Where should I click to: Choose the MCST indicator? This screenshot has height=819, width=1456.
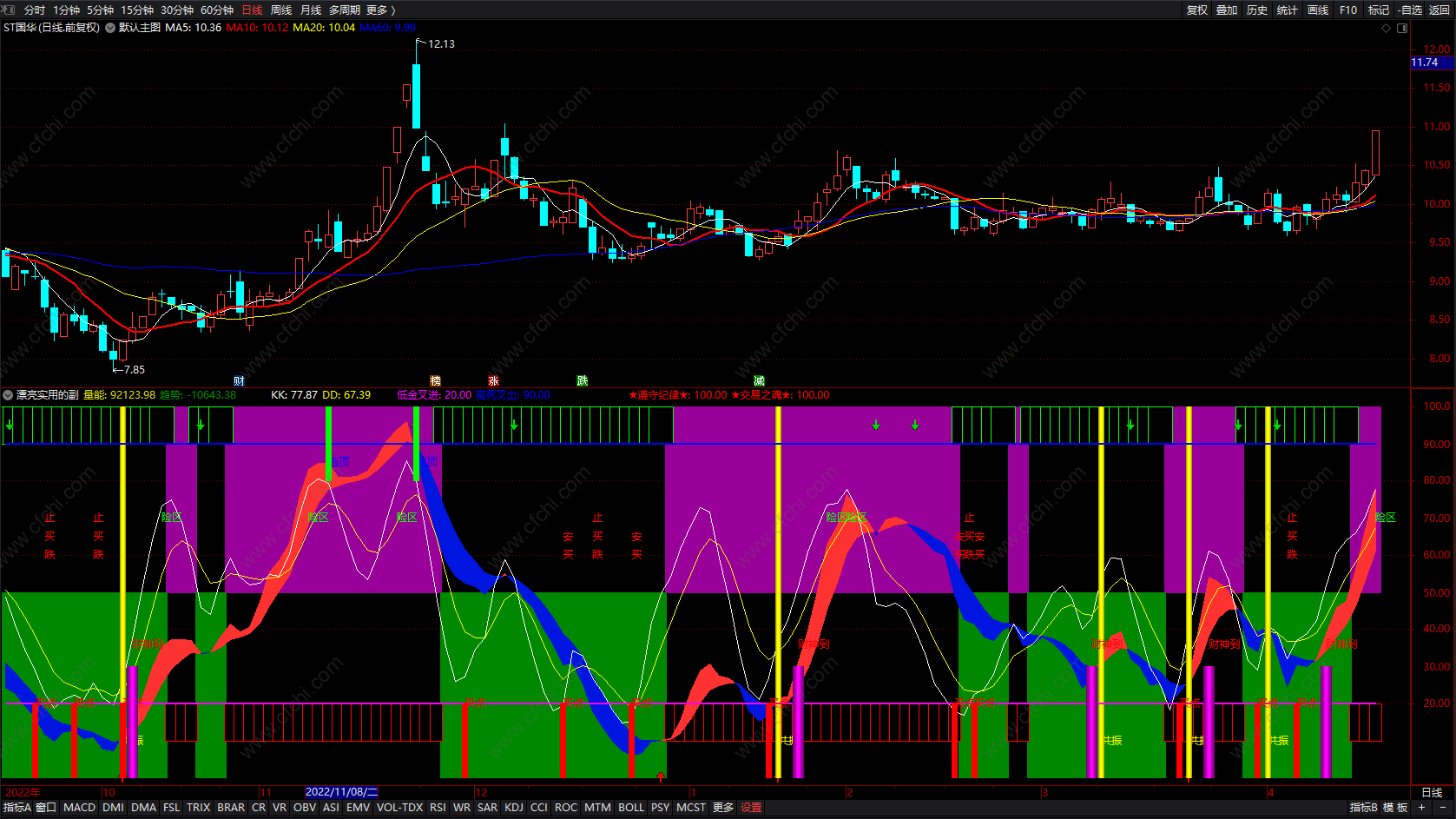(691, 808)
